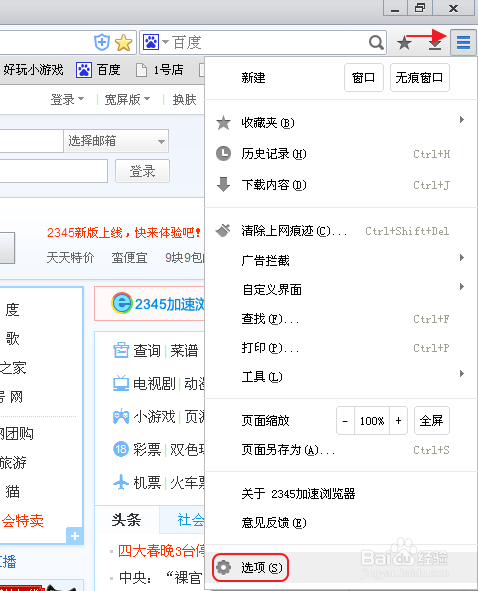Increase page zoom with plus button
This screenshot has width=478, height=591.
pyautogui.click(x=398, y=421)
